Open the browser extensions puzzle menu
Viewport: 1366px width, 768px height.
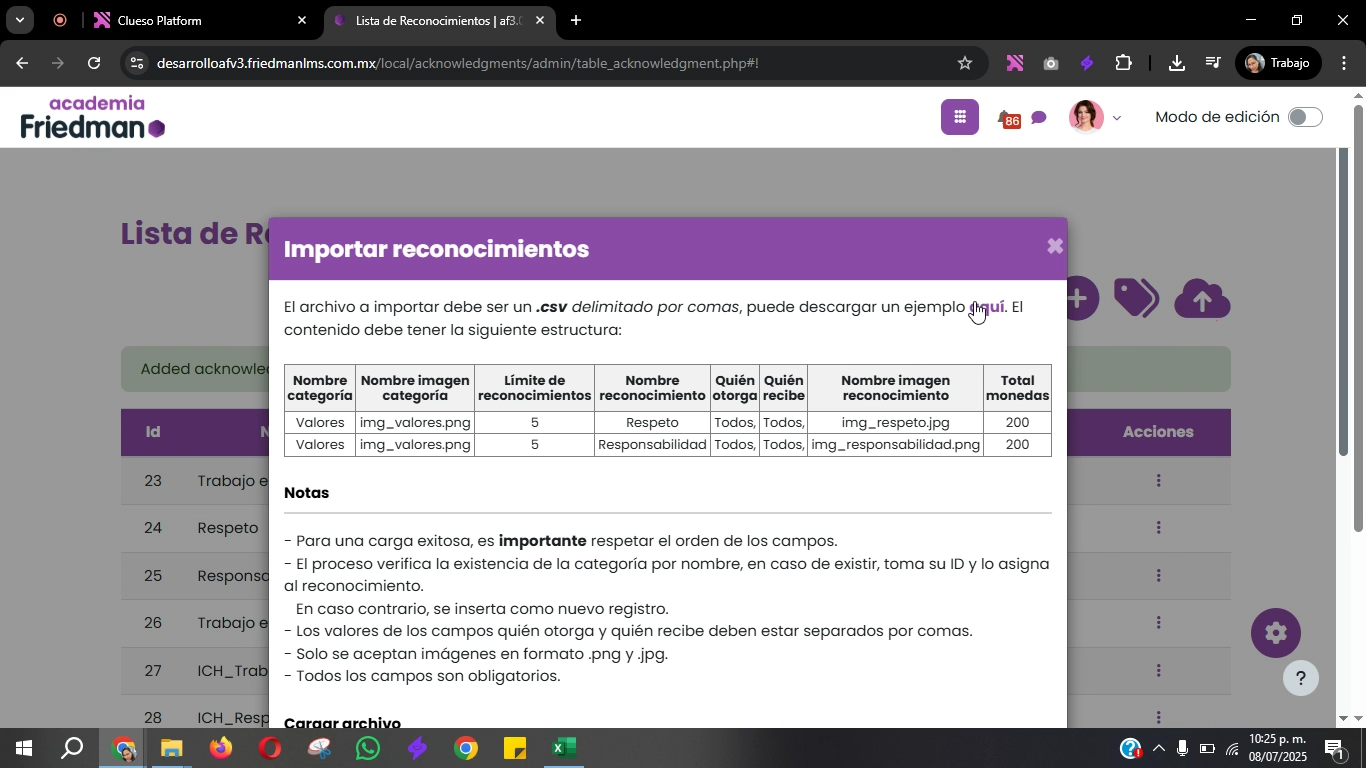[1123, 63]
